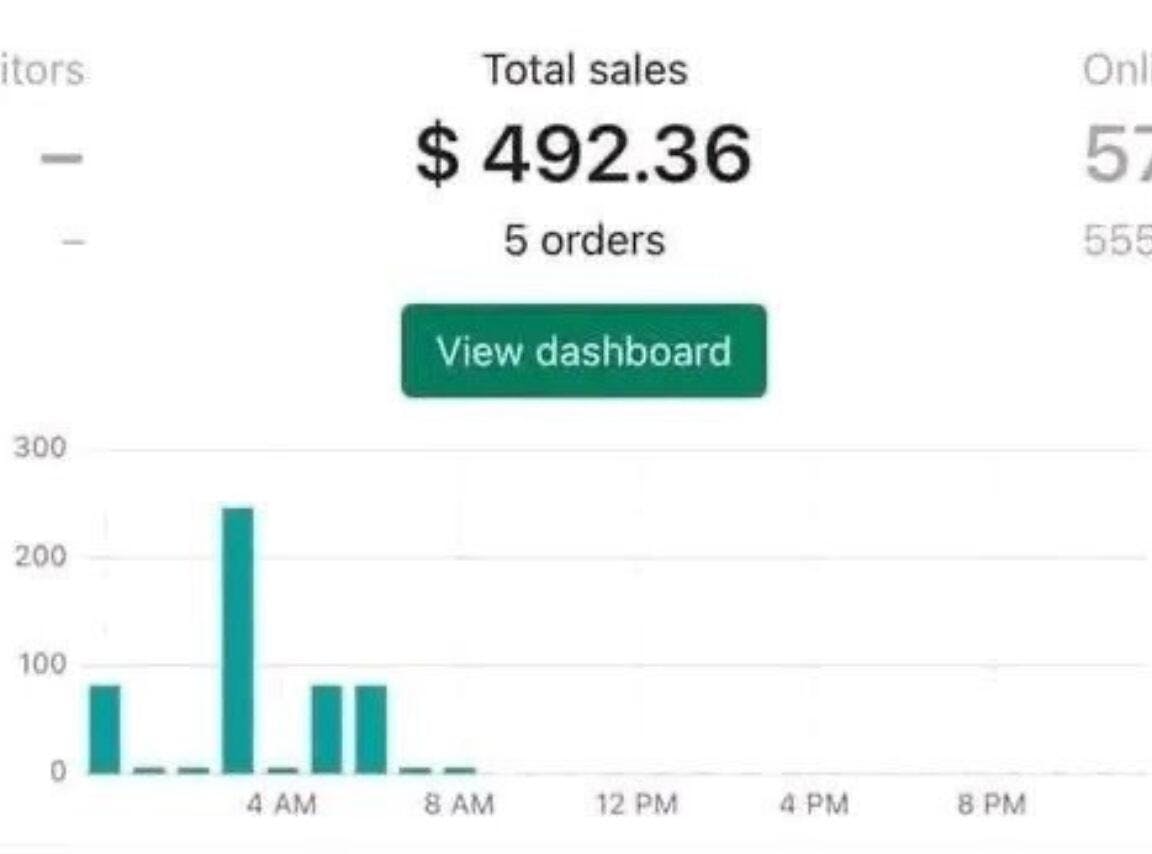The height and width of the screenshot is (854, 1152).
Task: Click the 300 y-axis value
Action: (x=40, y=448)
